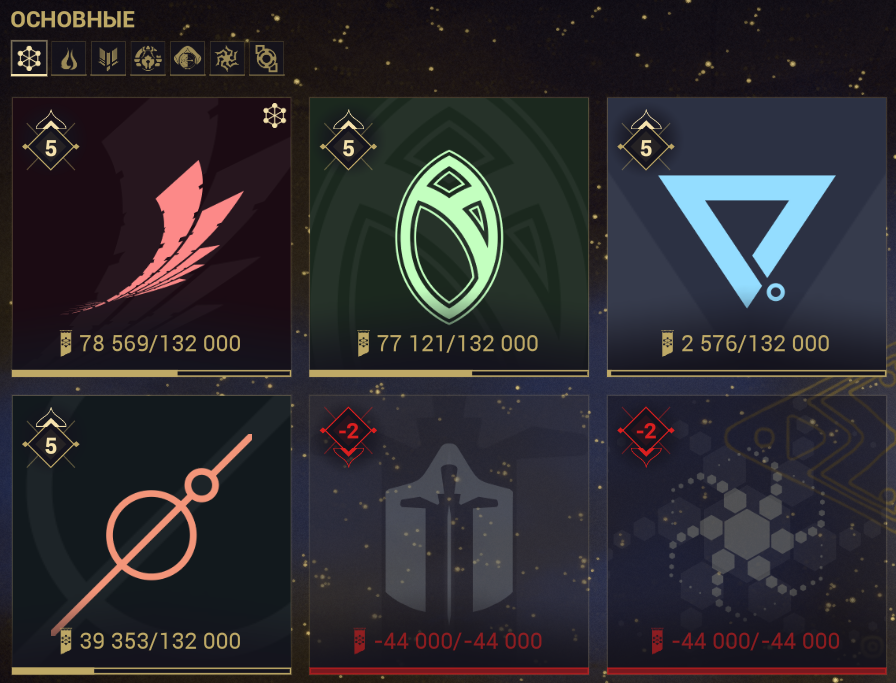This screenshot has width=896, height=683.
Task: Open the interlocking rings emblem tab
Action: (x=266, y=58)
